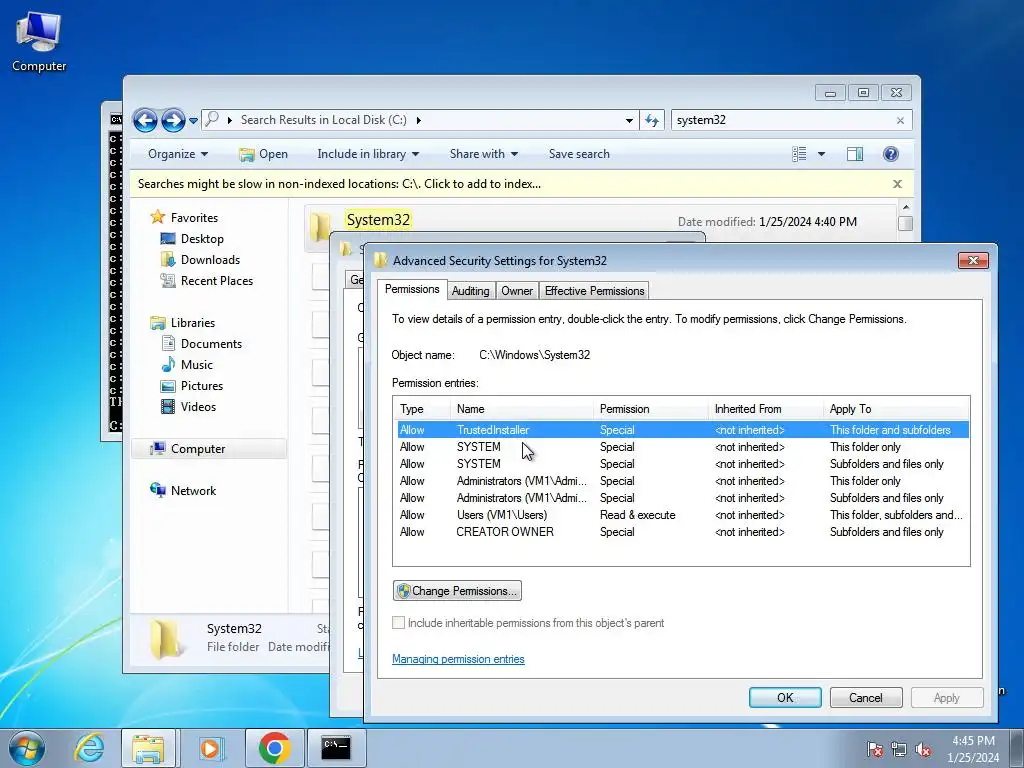This screenshot has height=768, width=1024.
Task: Switch to the Owner tab
Action: click(517, 291)
